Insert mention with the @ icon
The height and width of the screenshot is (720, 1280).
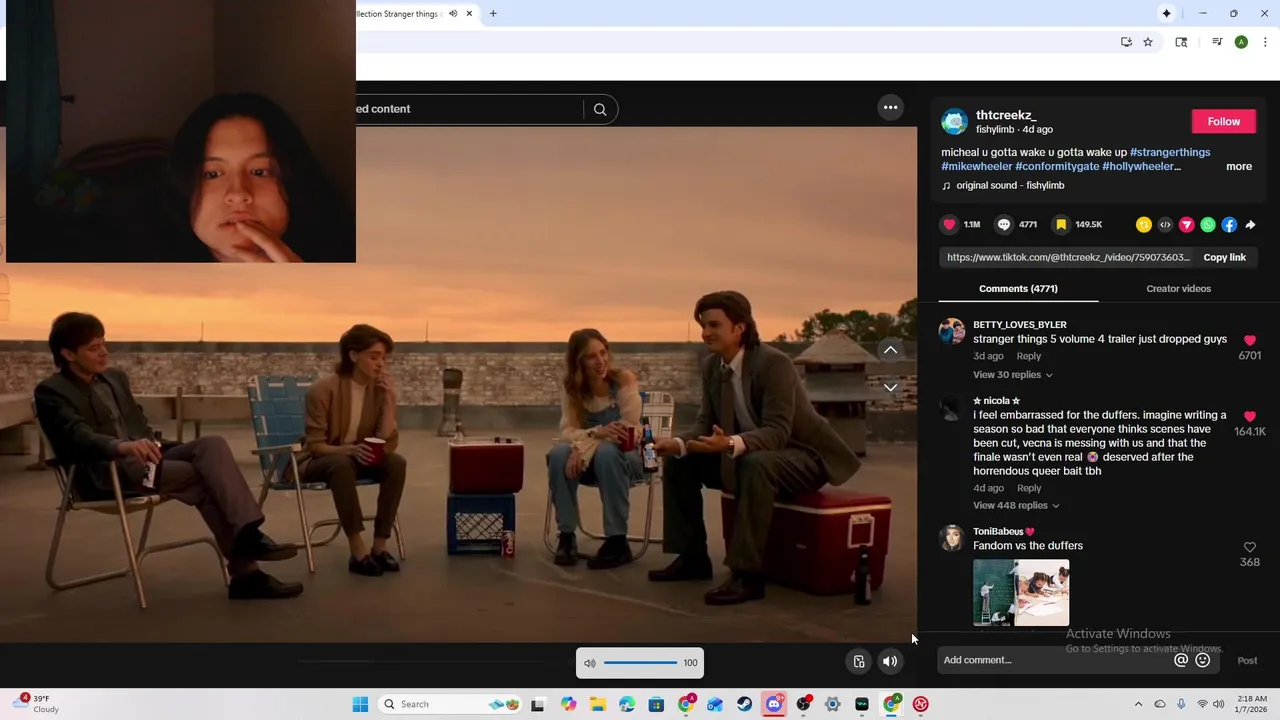coord(1181,660)
